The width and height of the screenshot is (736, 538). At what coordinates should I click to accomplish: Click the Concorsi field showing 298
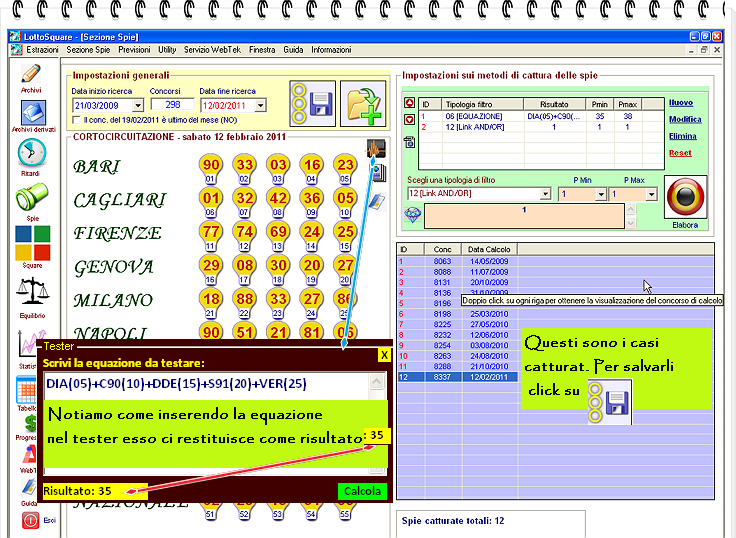point(172,105)
